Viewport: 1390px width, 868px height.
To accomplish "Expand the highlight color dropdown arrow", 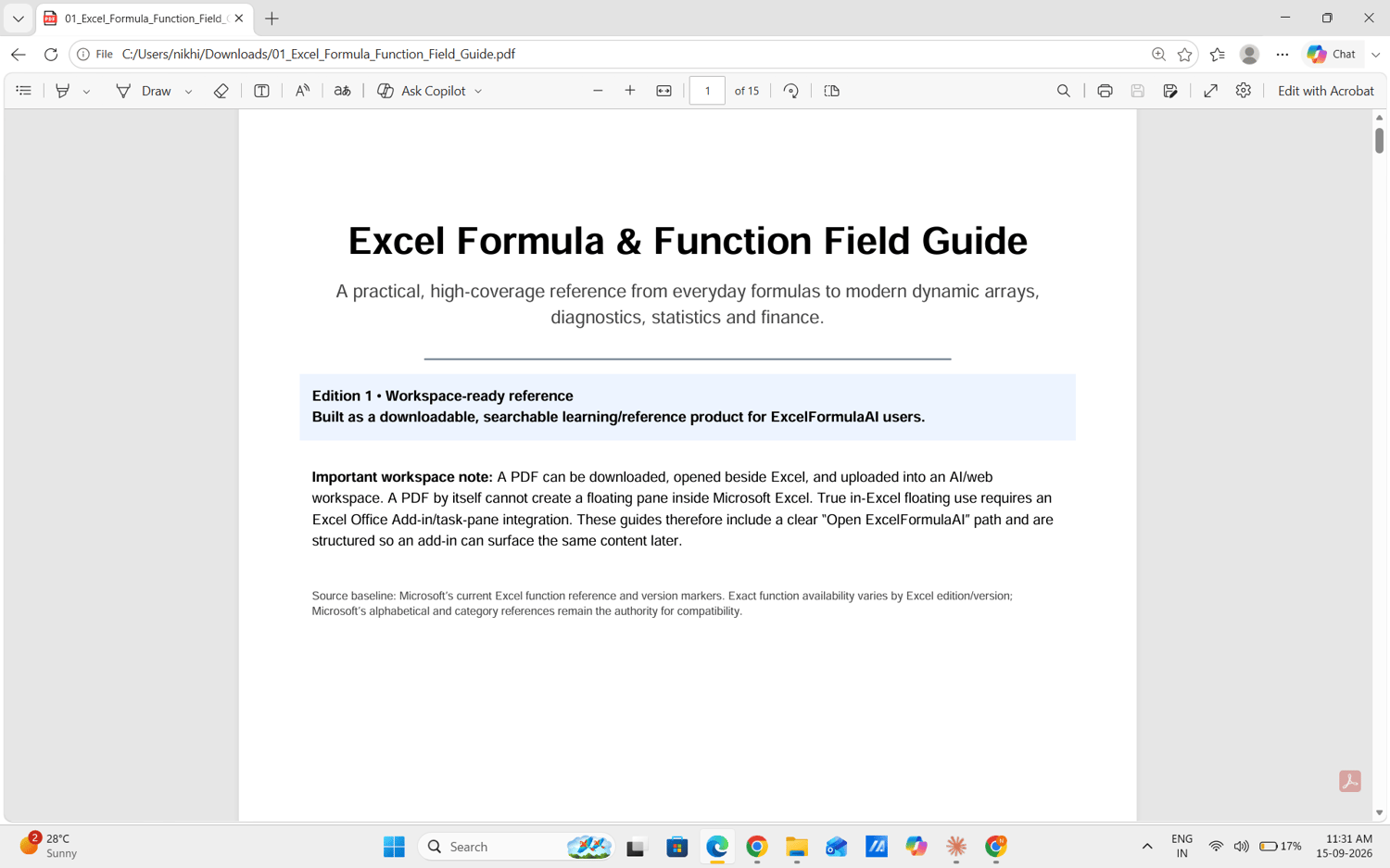I will pyautogui.click(x=86, y=92).
